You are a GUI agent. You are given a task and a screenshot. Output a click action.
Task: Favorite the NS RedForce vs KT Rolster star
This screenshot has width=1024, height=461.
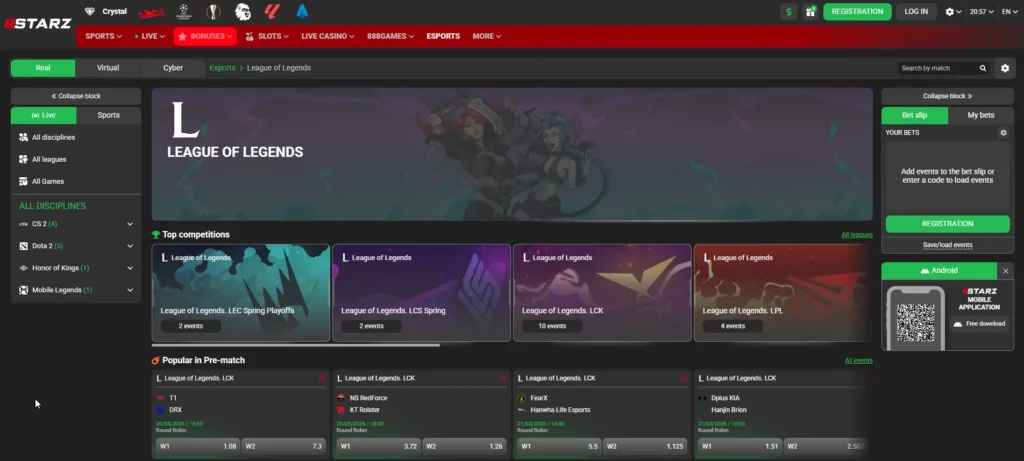click(503, 379)
